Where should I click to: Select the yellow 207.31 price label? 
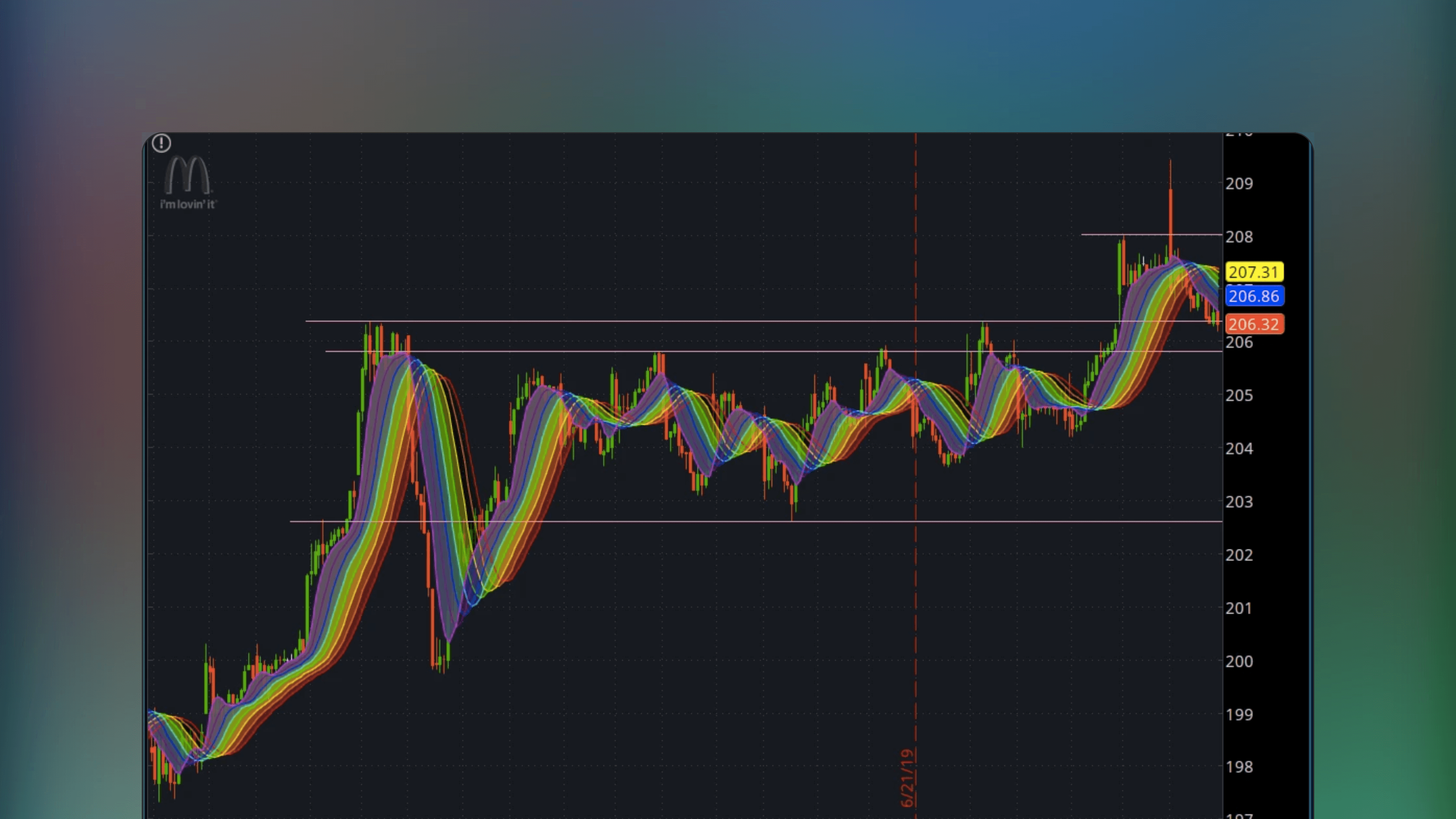point(1255,272)
